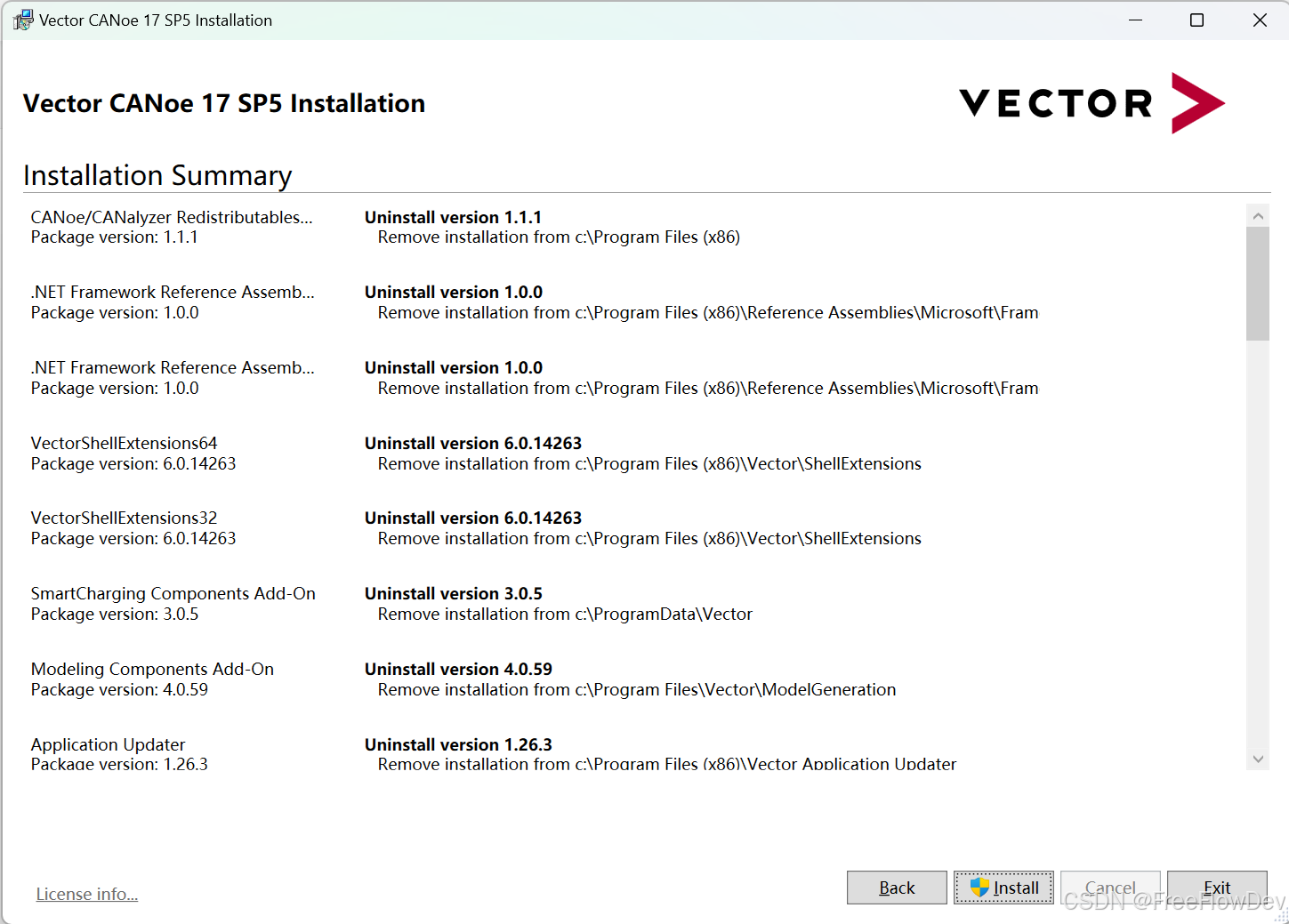Image resolution: width=1289 pixels, height=924 pixels.
Task: Select CANoe/CANalyzer Redistributables package name
Action: (x=172, y=217)
